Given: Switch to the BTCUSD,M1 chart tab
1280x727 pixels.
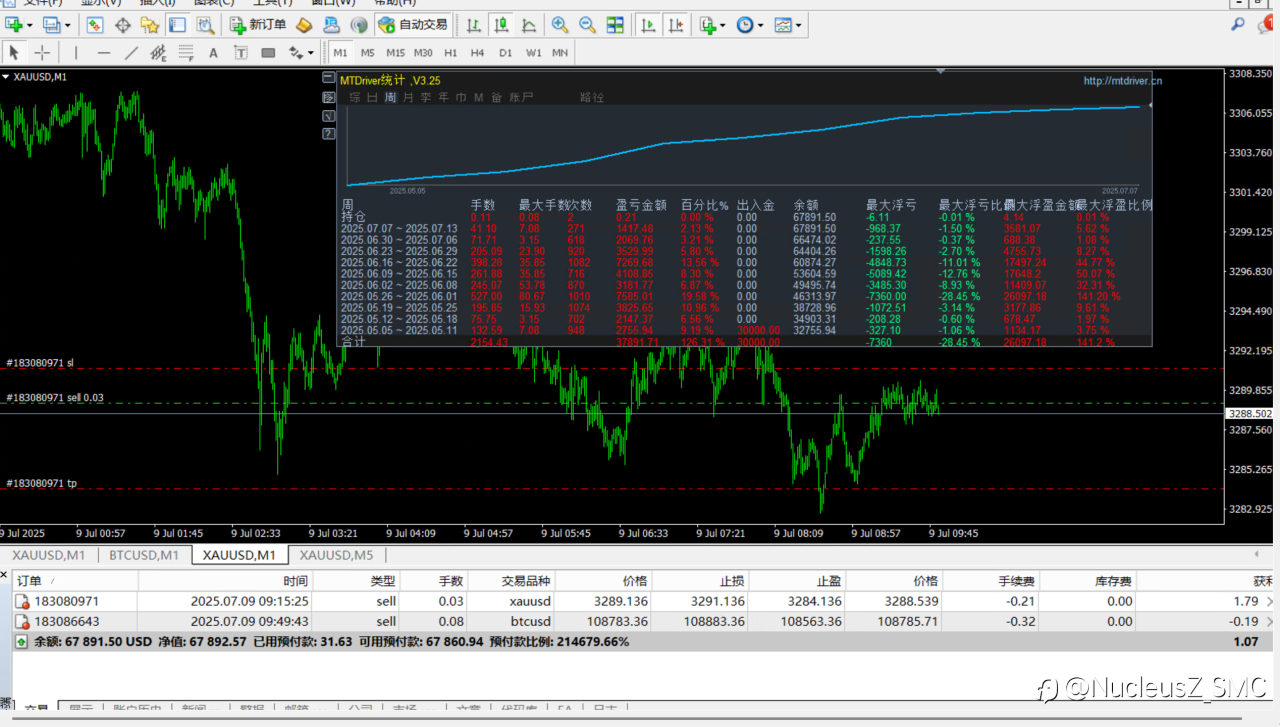Looking at the screenshot, I should [x=143, y=555].
